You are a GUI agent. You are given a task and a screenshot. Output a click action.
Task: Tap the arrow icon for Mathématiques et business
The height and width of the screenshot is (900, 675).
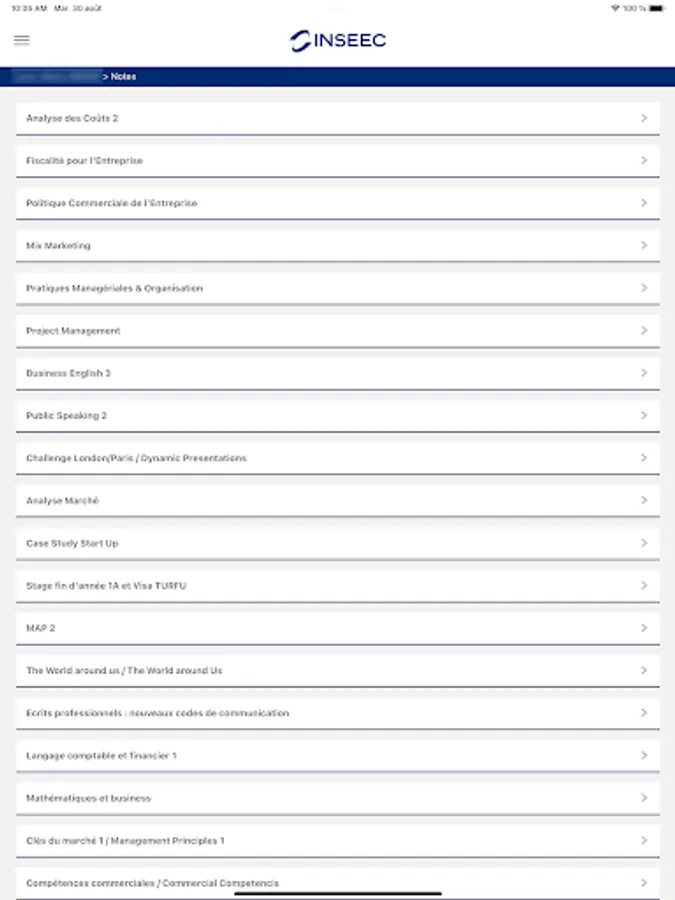tap(644, 798)
